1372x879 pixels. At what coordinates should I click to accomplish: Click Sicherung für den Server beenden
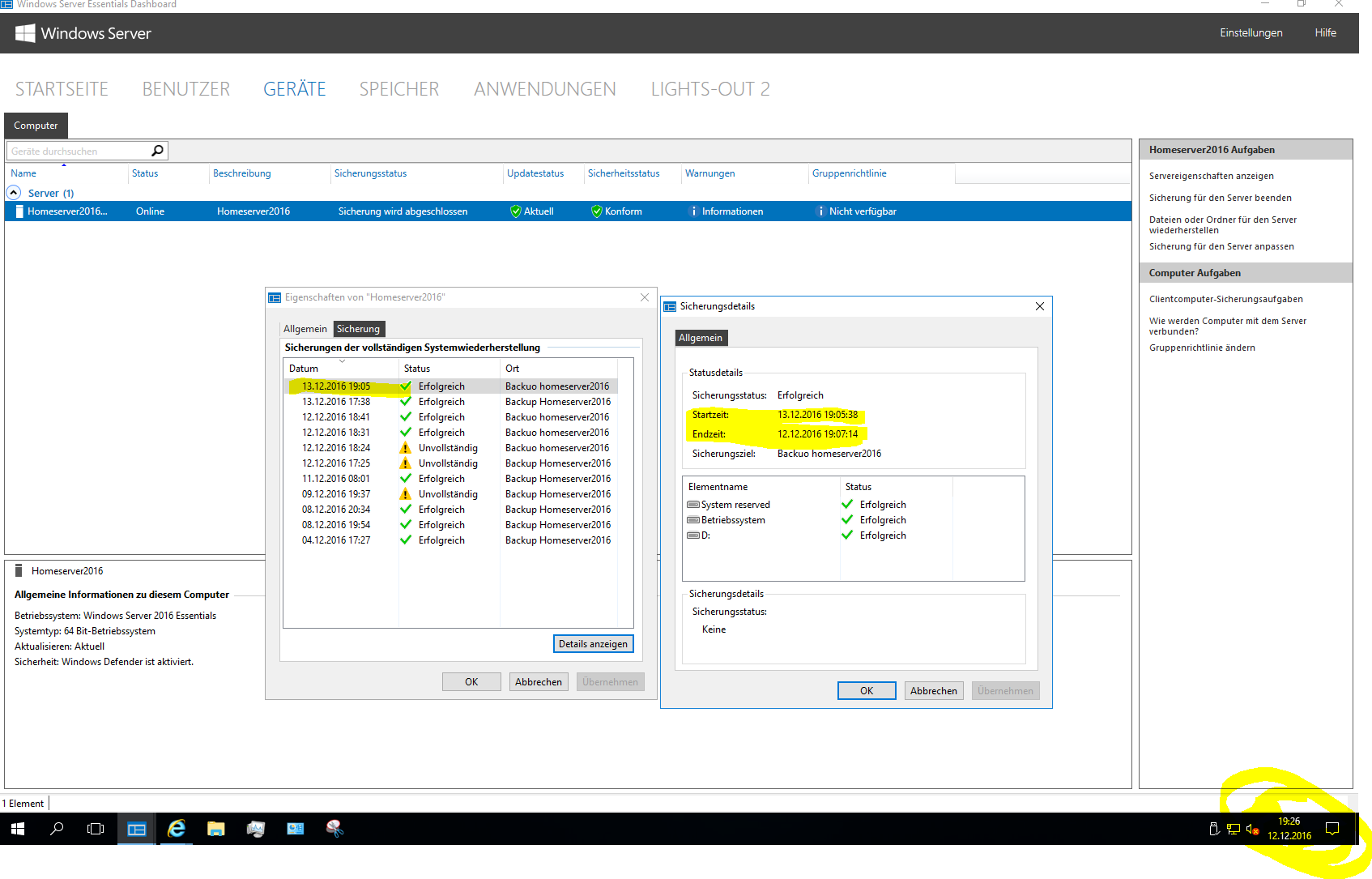tap(1221, 198)
